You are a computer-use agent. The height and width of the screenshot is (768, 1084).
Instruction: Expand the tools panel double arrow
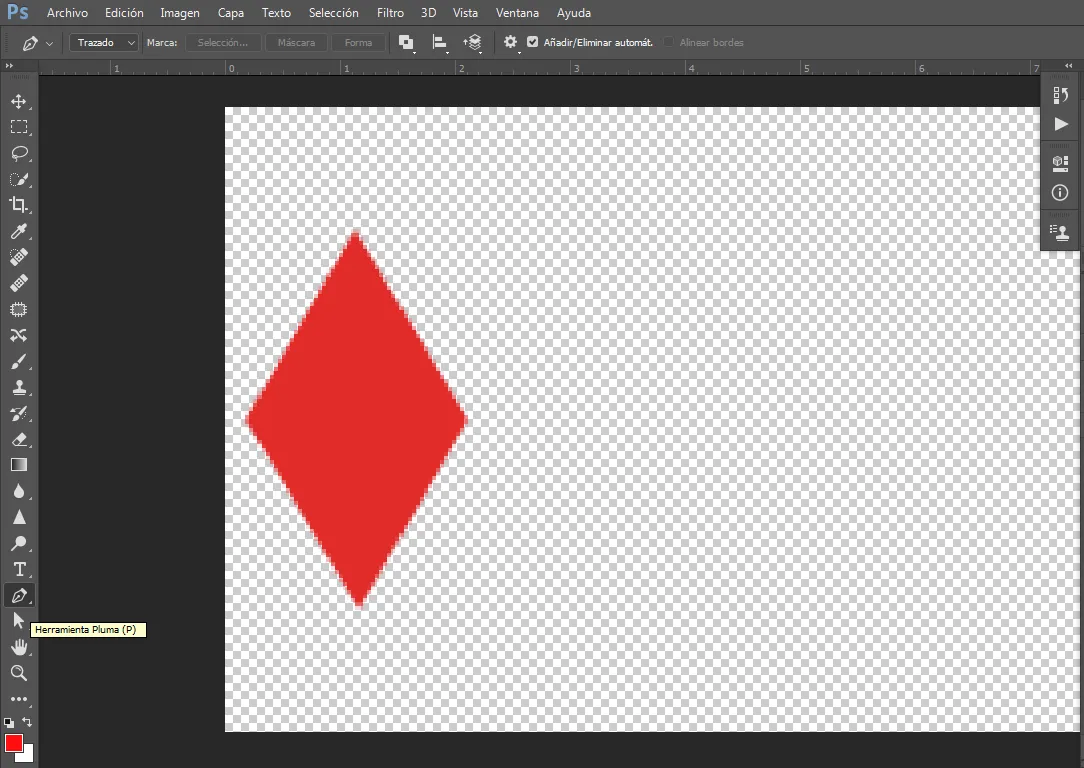9,66
